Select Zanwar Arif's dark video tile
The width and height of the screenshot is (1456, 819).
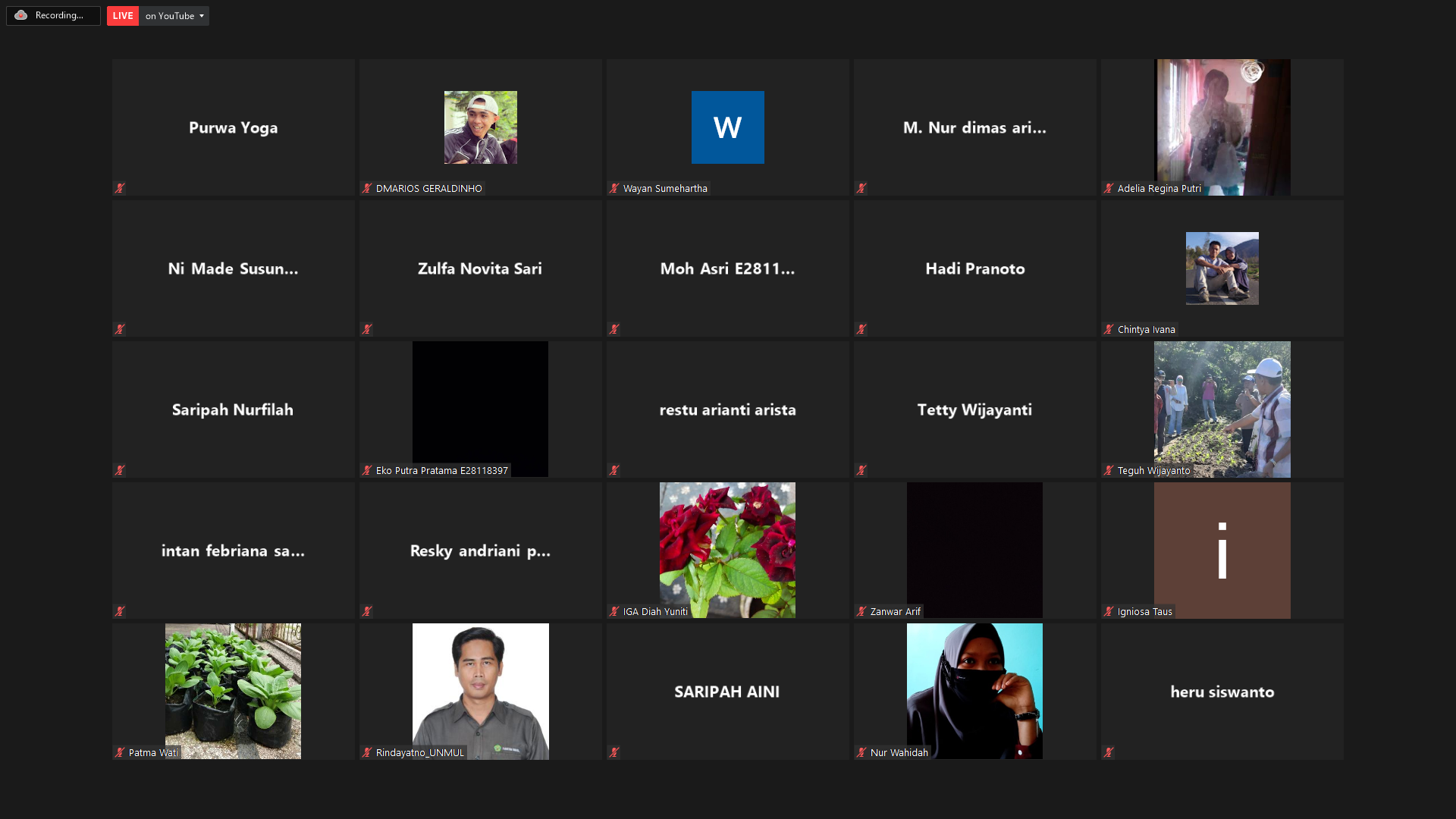[975, 551]
